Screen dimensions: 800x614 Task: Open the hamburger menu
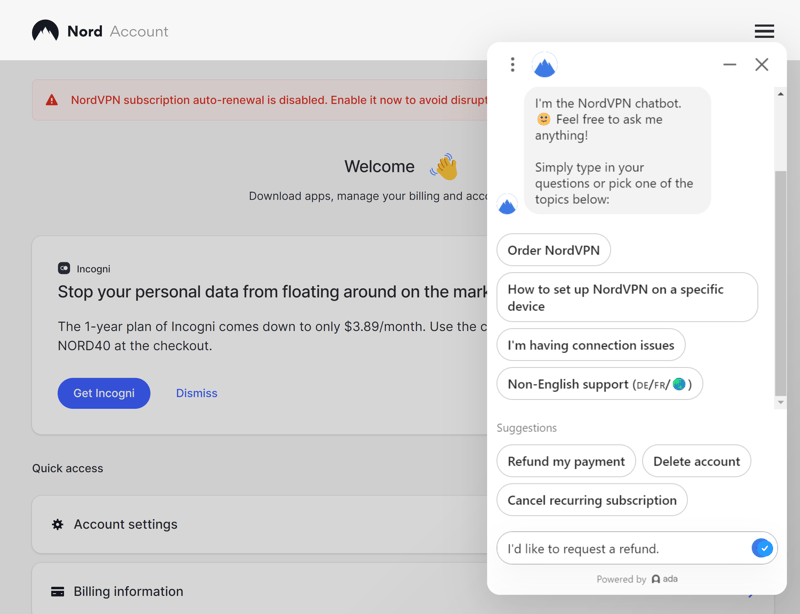764,31
